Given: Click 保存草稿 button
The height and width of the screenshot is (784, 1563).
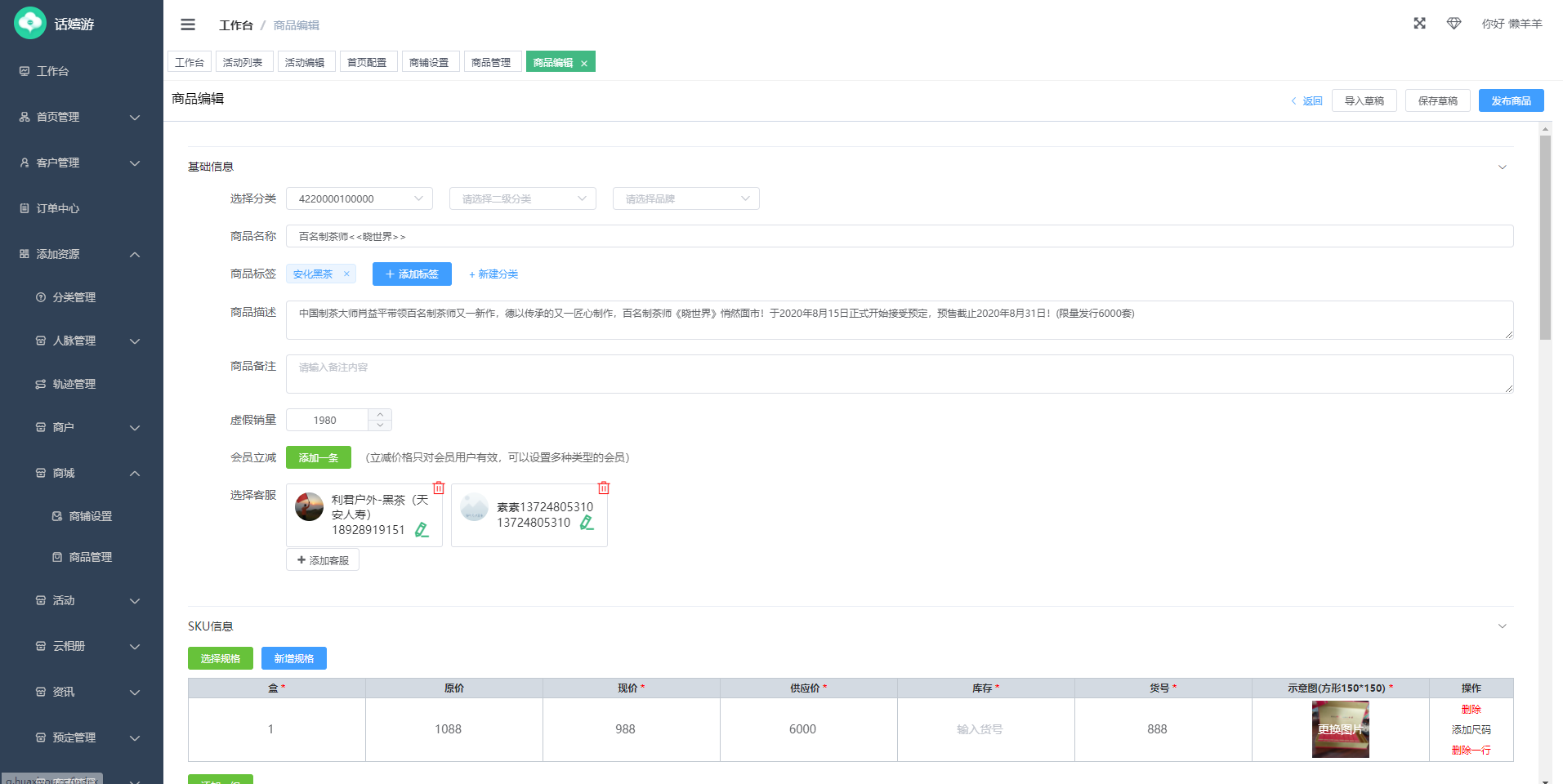Looking at the screenshot, I should tap(1438, 100).
